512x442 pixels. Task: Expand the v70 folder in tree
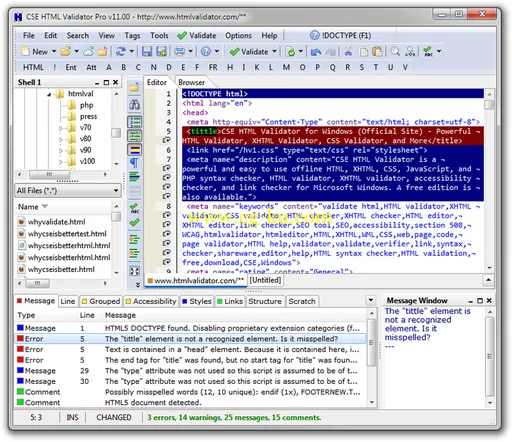click(x=61, y=128)
